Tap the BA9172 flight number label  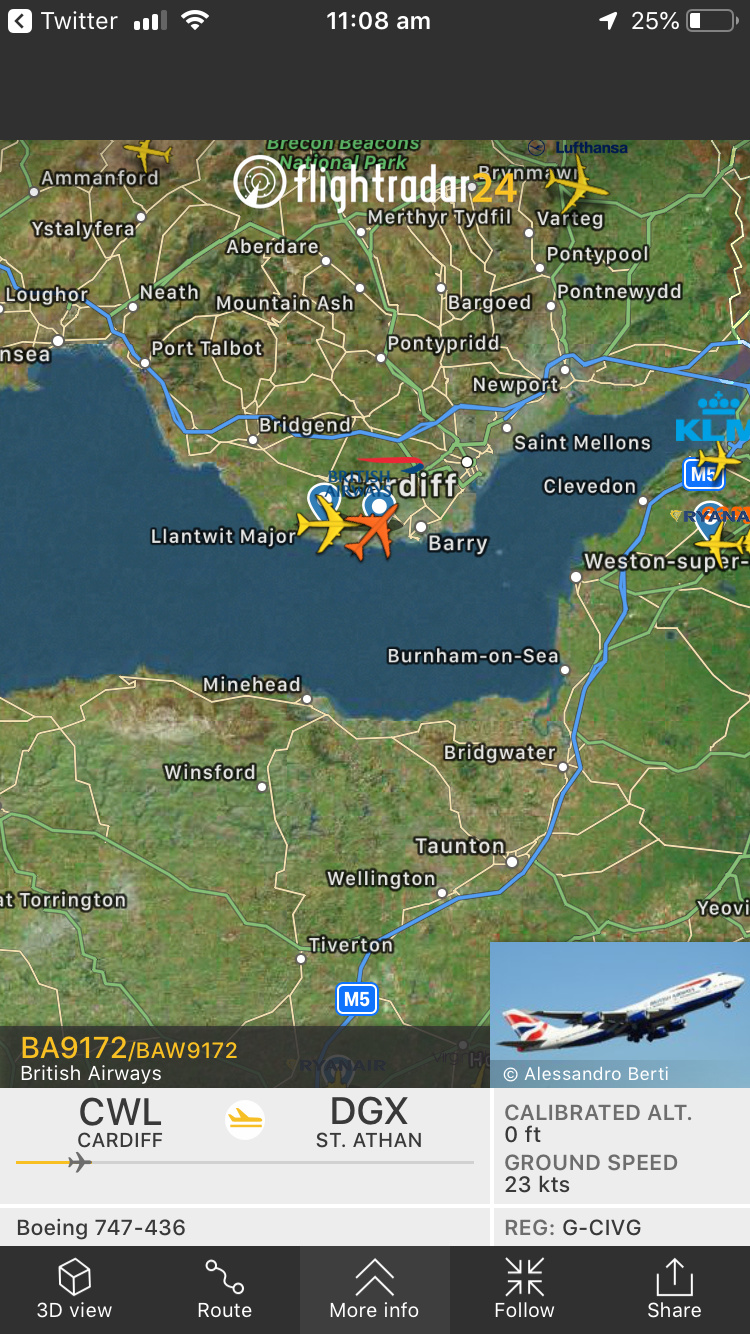(x=74, y=1048)
